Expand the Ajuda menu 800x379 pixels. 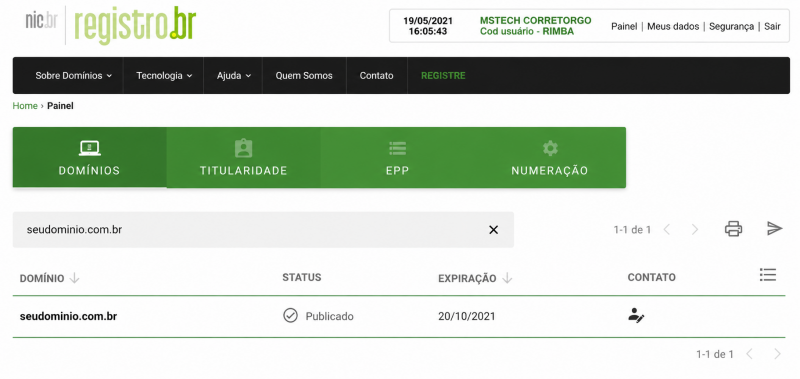(234, 75)
